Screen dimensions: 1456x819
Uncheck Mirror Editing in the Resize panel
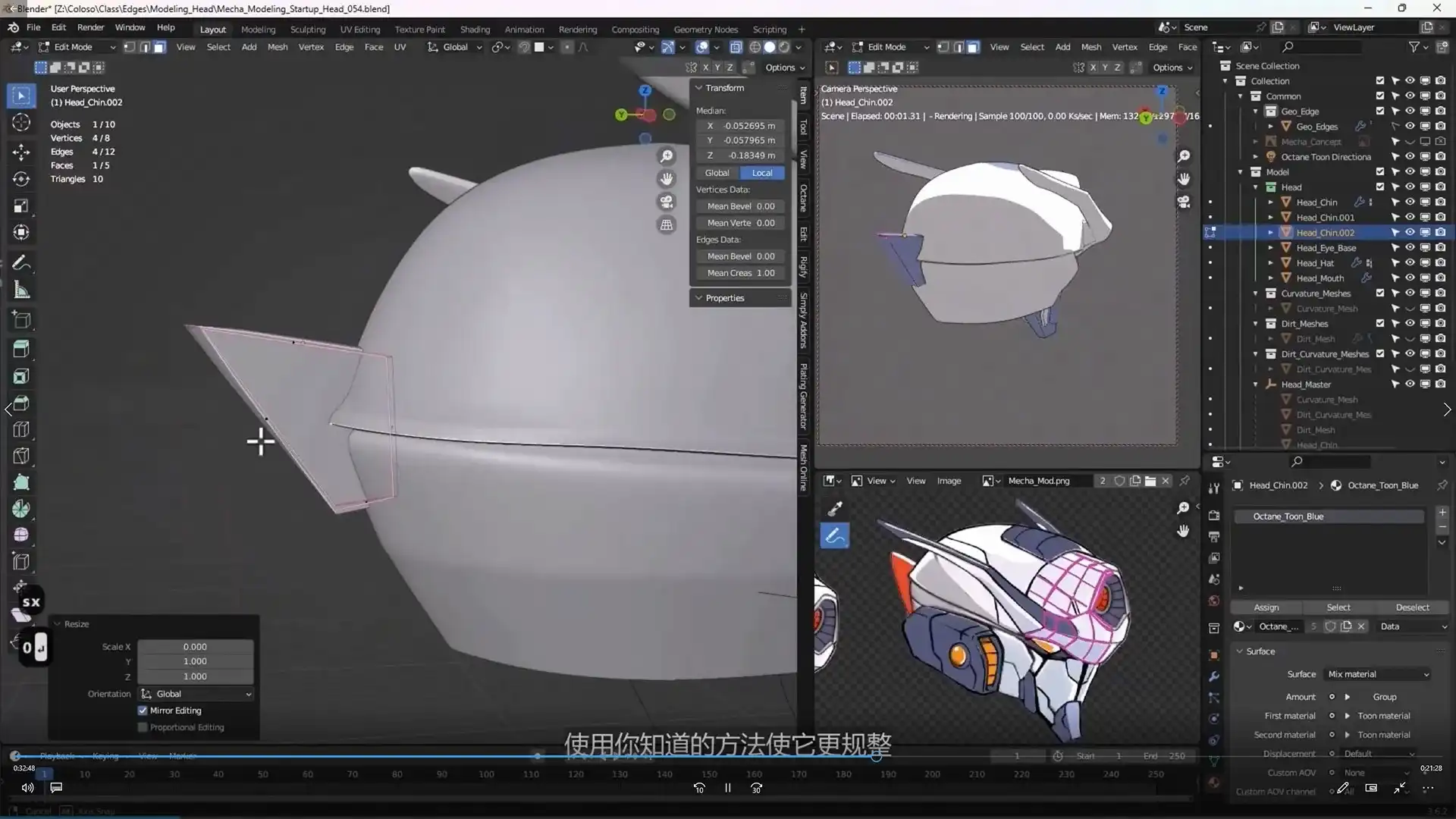tap(142, 711)
